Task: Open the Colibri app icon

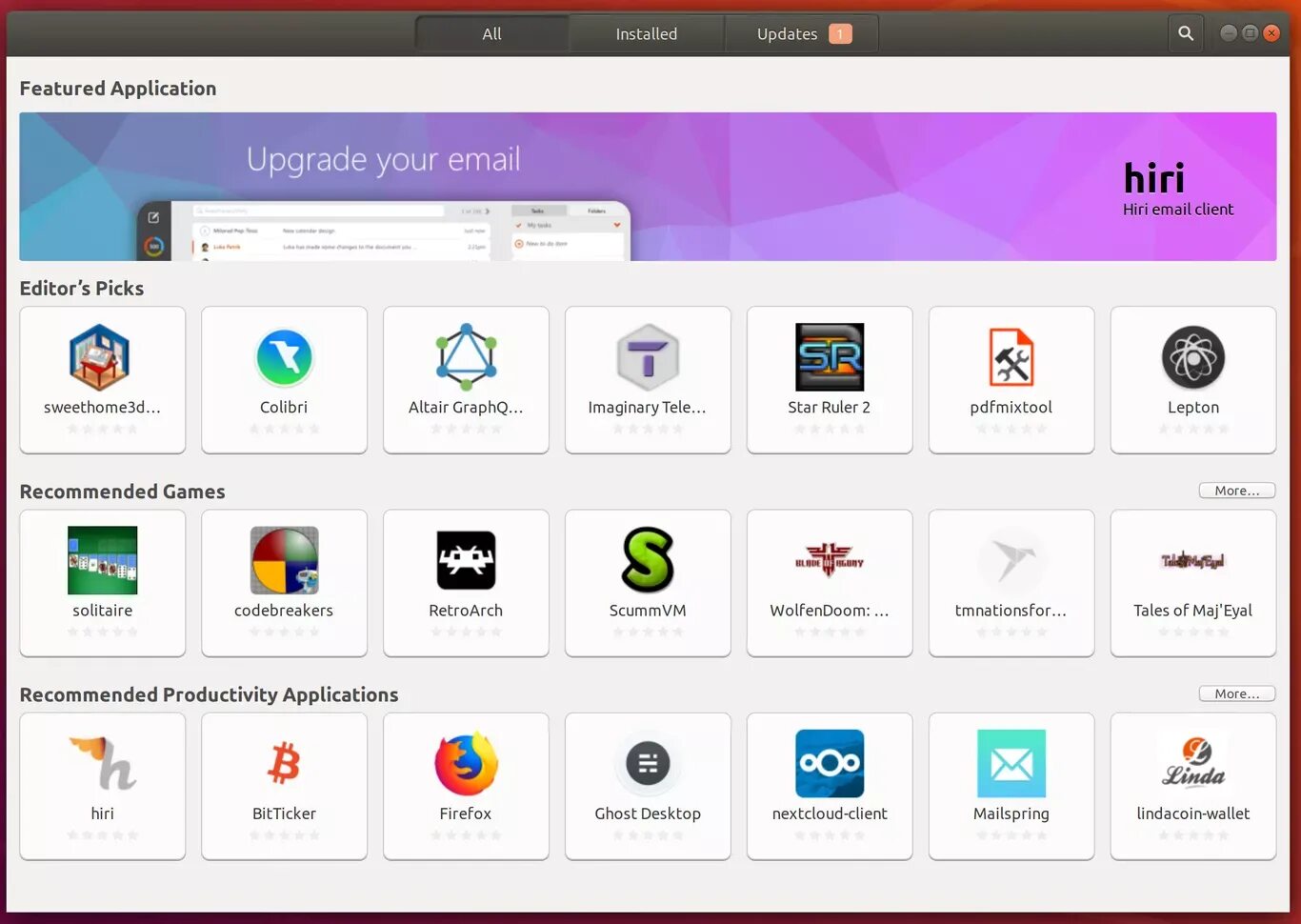Action: pyautogui.click(x=284, y=357)
